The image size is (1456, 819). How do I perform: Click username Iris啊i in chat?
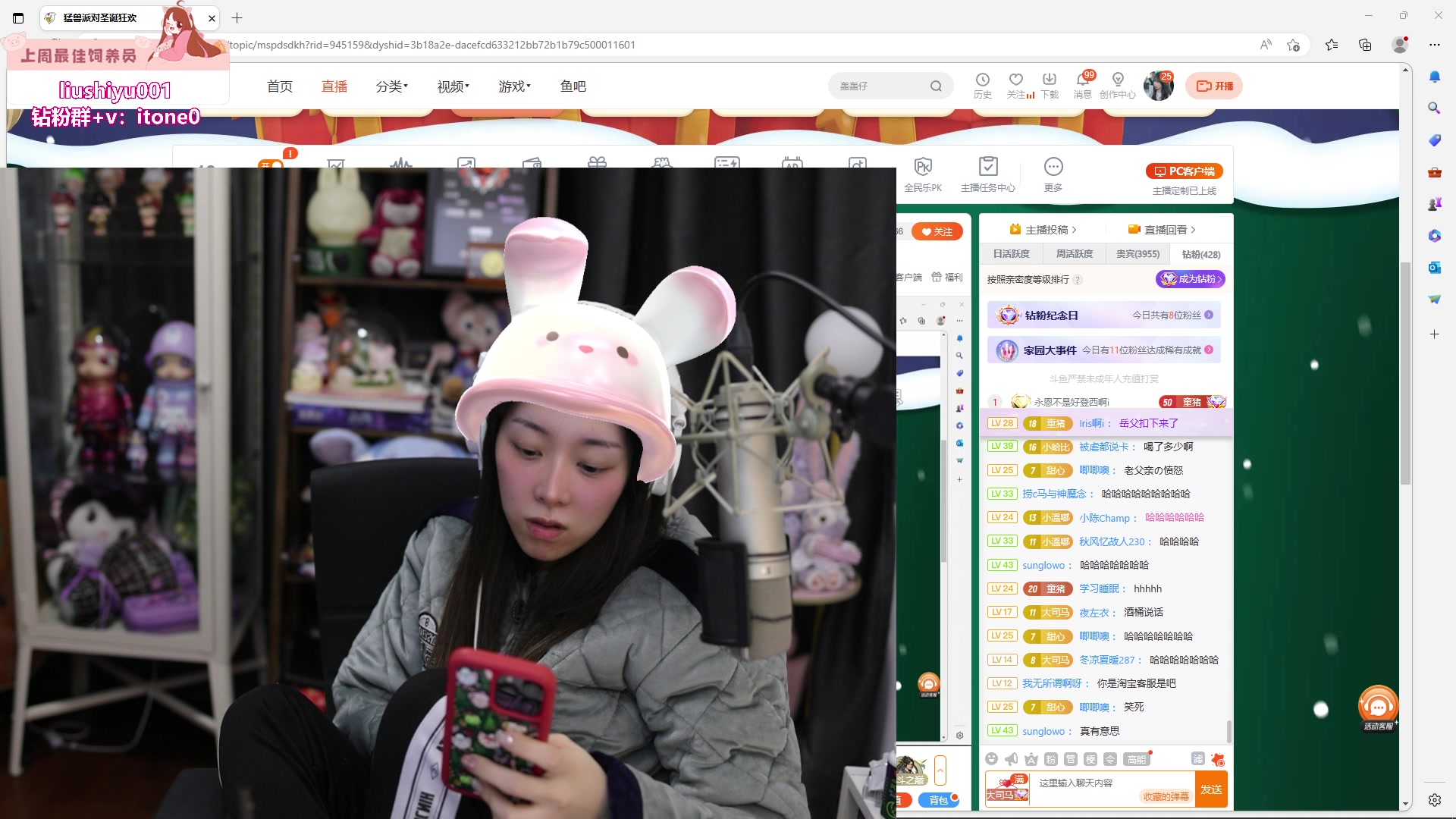(1091, 423)
